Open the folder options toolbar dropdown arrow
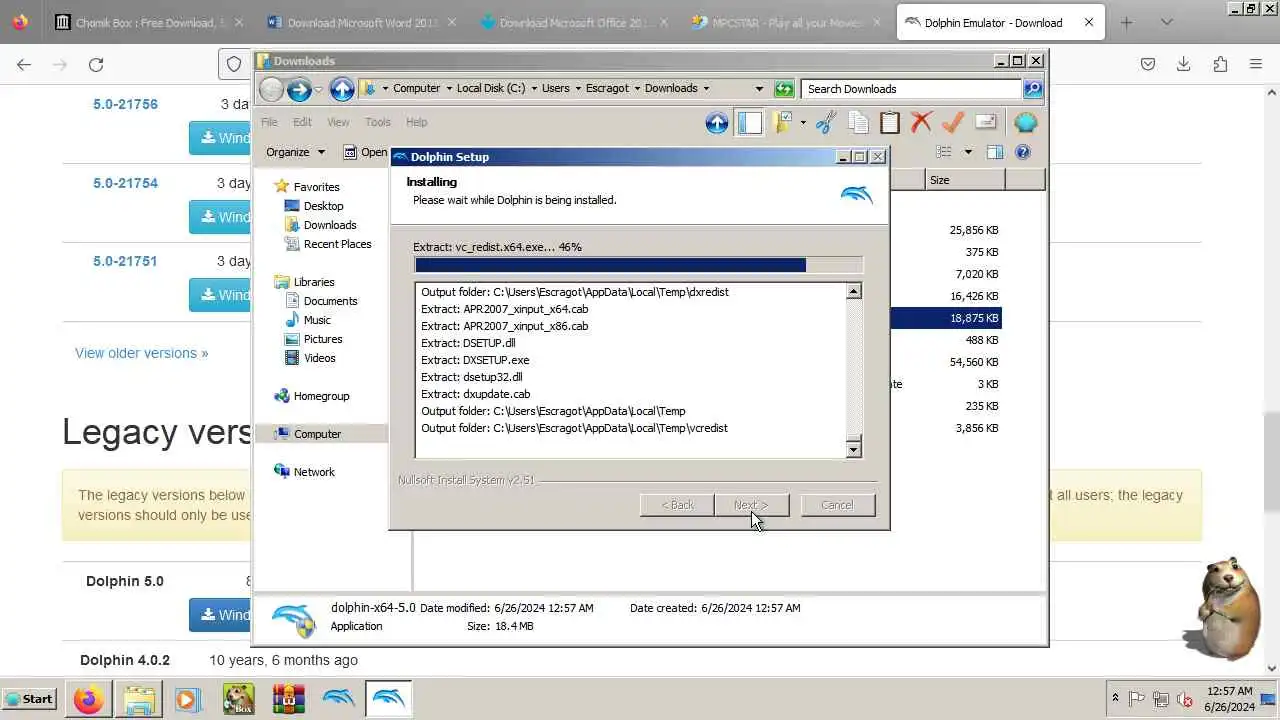1280x720 pixels. [x=802, y=122]
